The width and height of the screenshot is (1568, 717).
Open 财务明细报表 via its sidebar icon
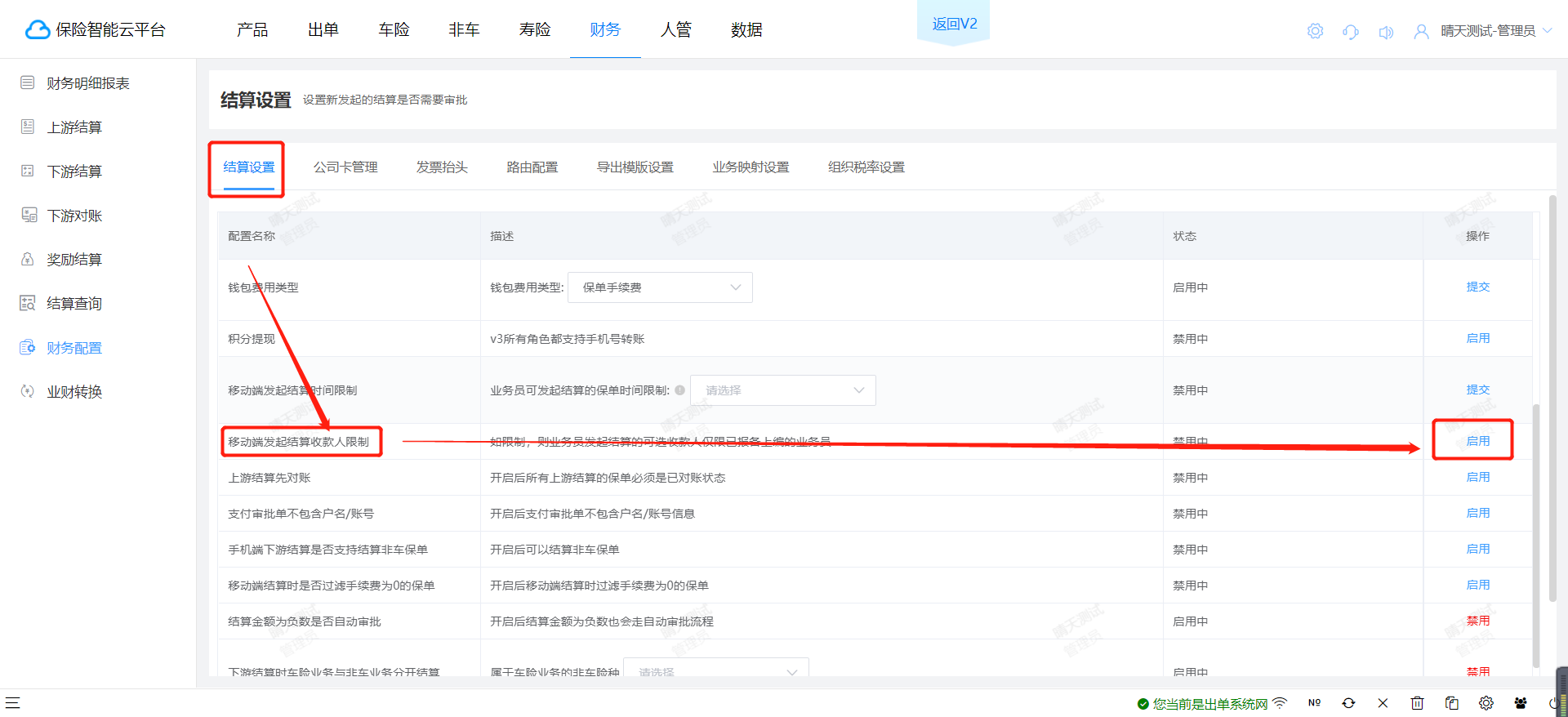tap(28, 82)
